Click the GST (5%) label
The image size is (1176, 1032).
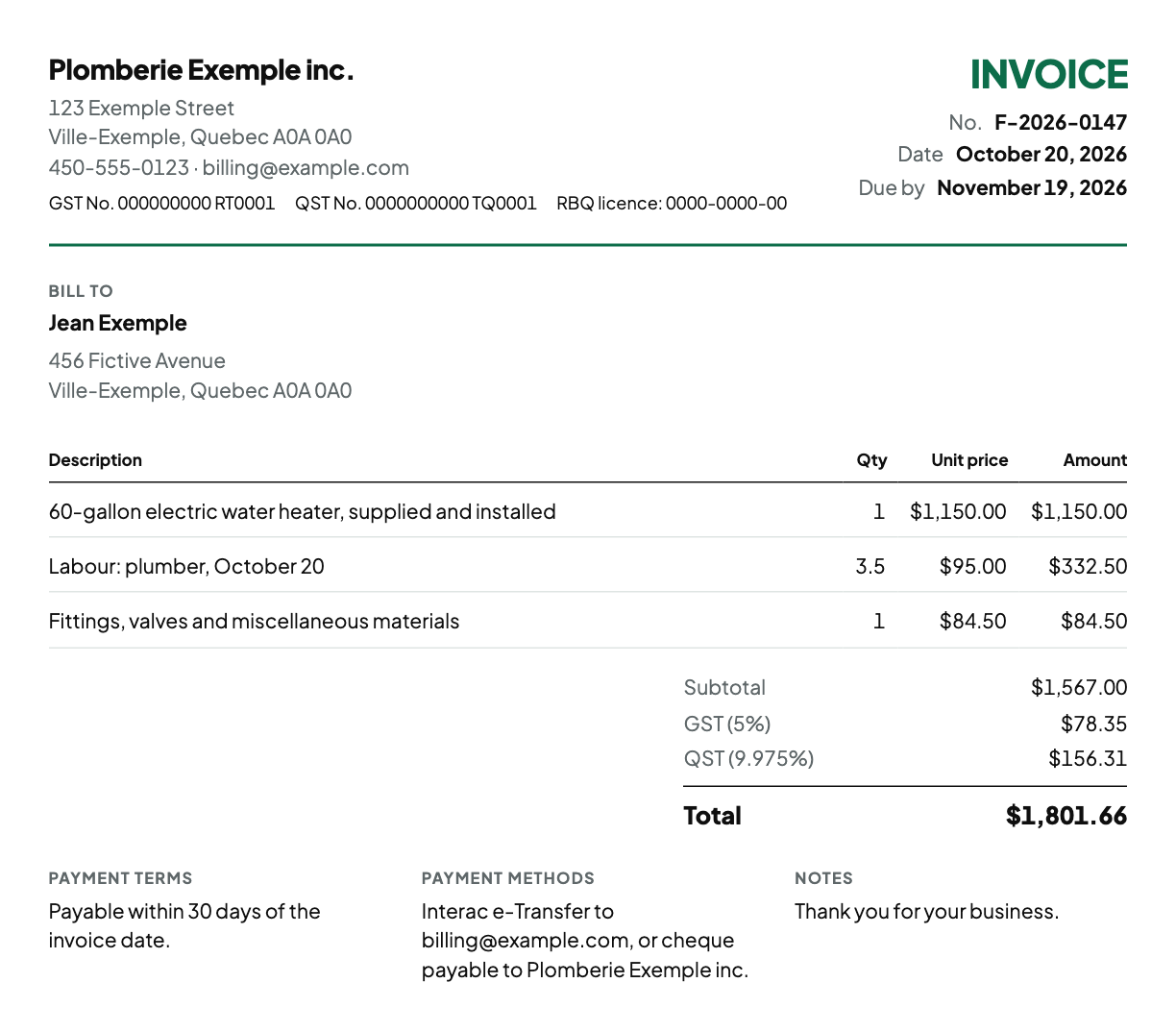tap(727, 724)
